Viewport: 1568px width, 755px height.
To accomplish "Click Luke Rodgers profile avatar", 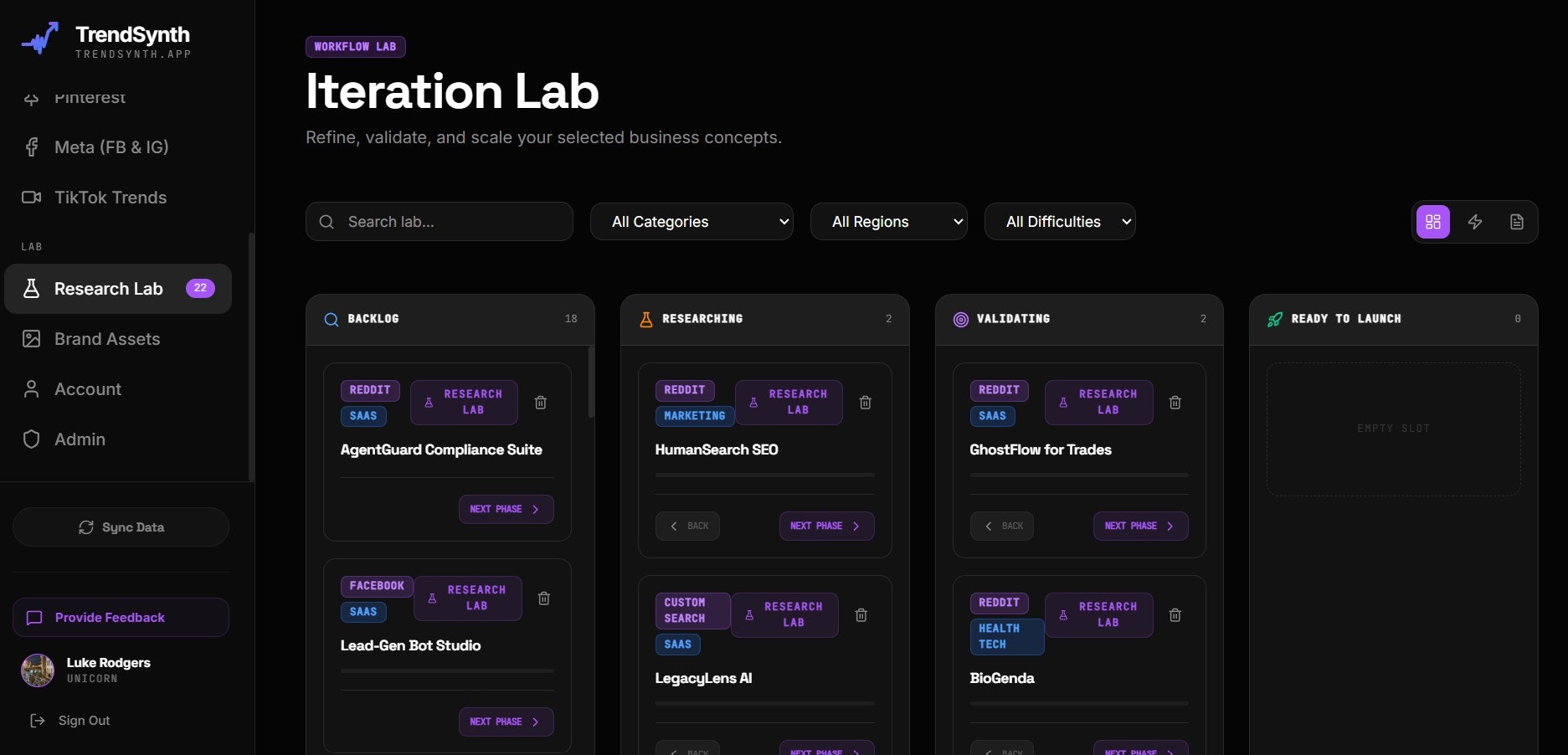I will click(x=38, y=670).
